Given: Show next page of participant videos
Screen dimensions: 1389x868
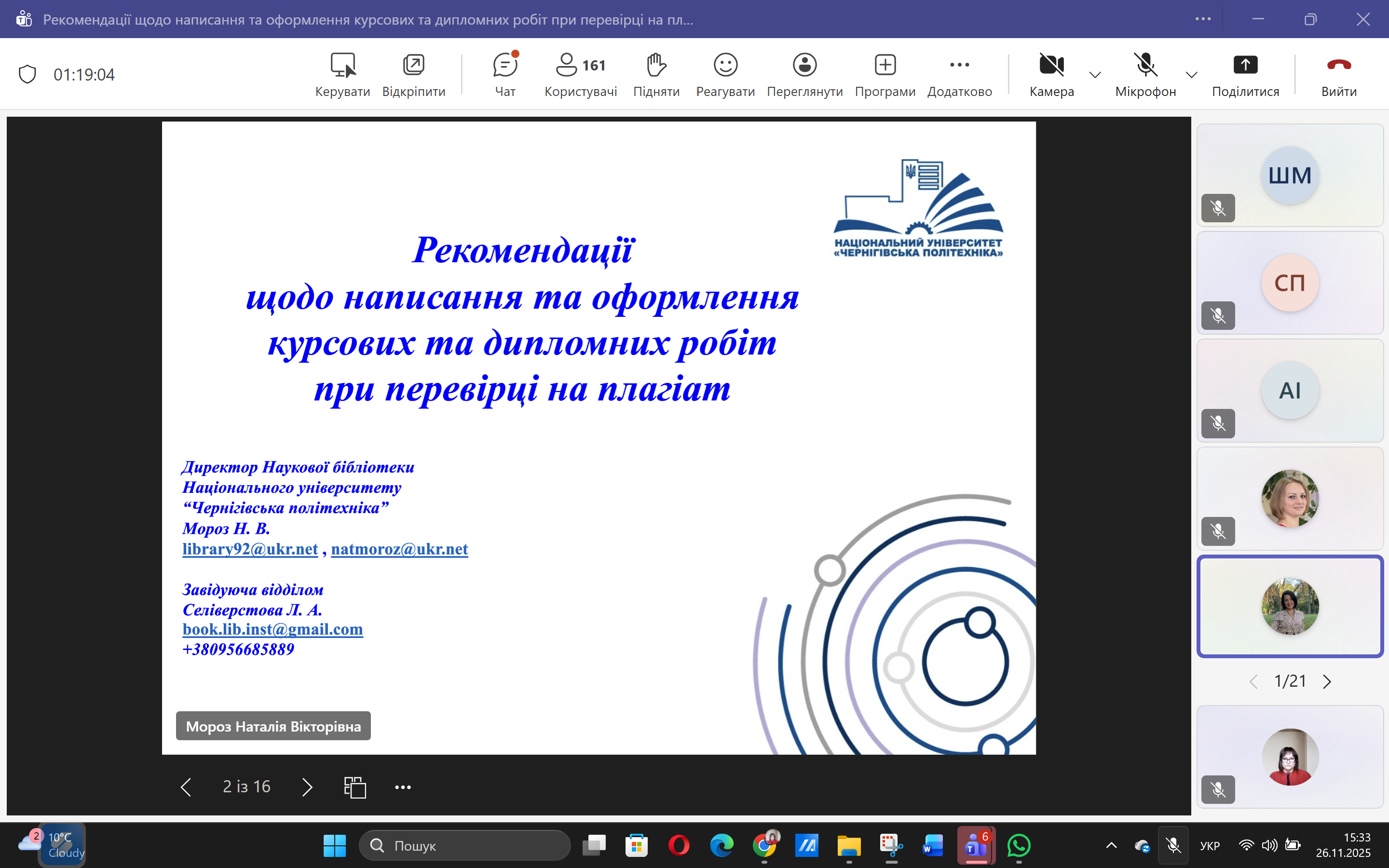Looking at the screenshot, I should pyautogui.click(x=1327, y=681).
